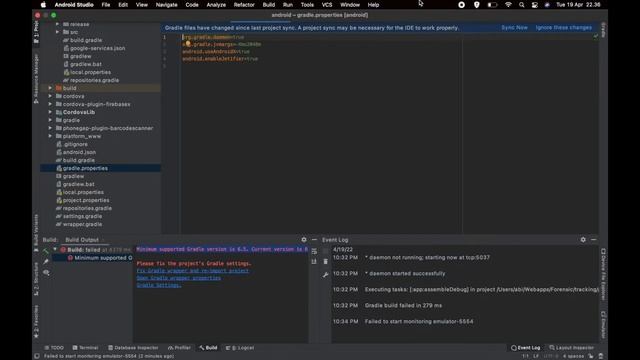Open Event Log wrench settings
The image size is (640, 360).
tap(325, 275)
